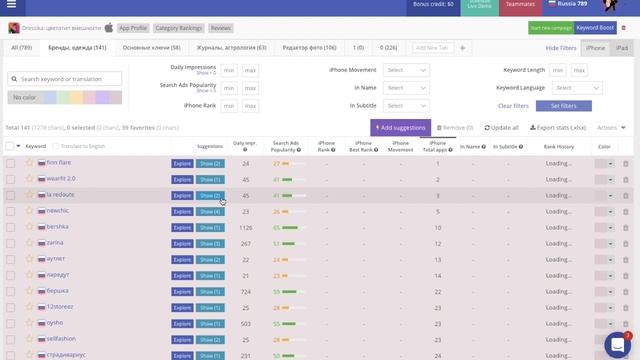The height and width of the screenshot is (360, 640).
Task: Toggle the select-all keywords checkbox
Action: pos(10,146)
